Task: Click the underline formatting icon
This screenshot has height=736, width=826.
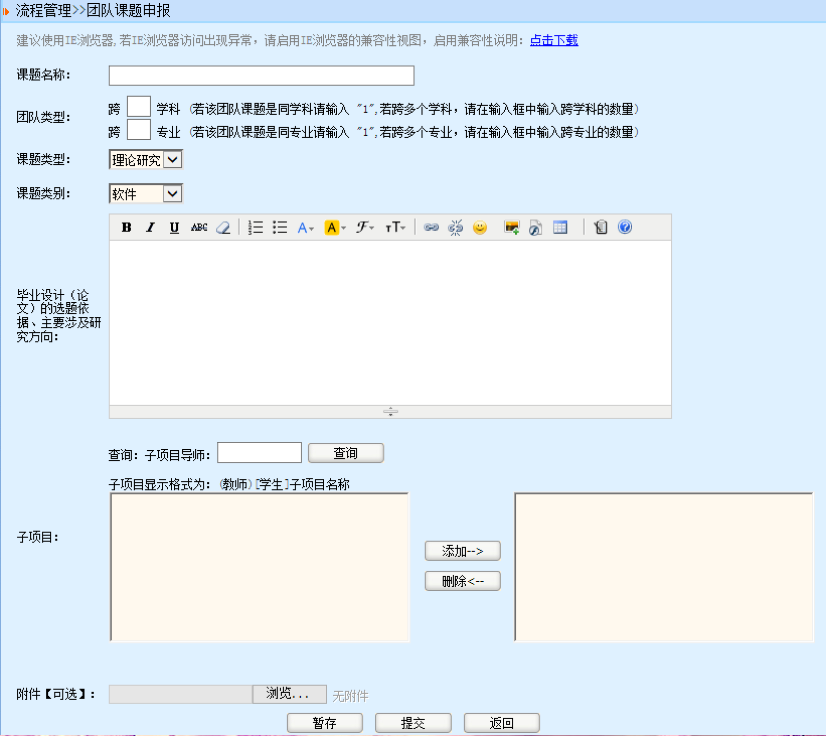Action: pyautogui.click(x=174, y=227)
